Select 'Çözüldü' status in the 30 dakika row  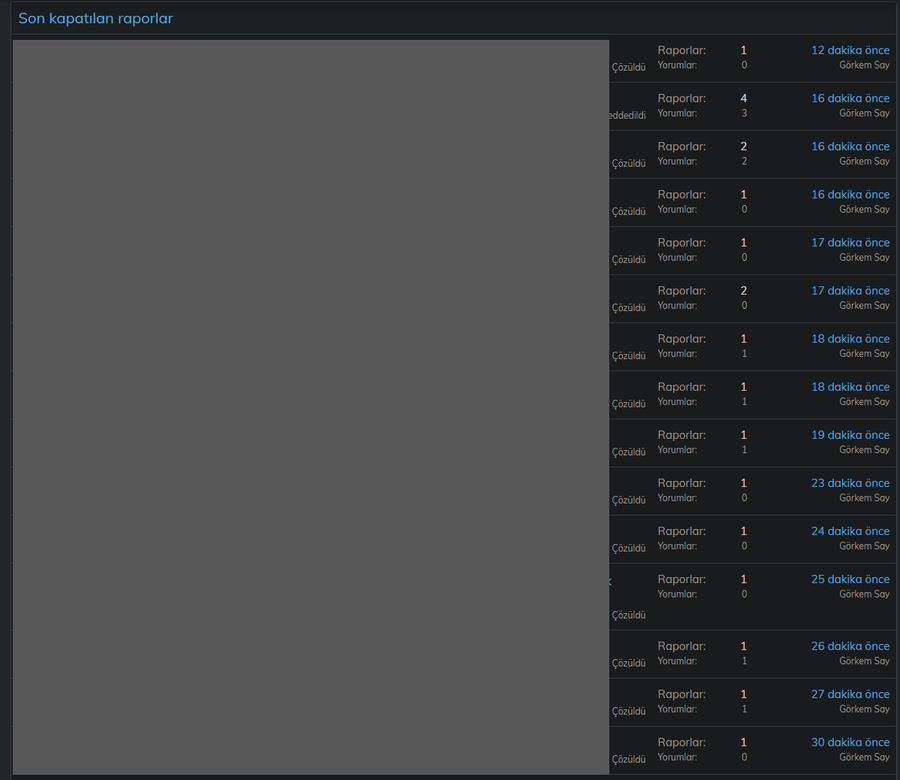pos(629,759)
